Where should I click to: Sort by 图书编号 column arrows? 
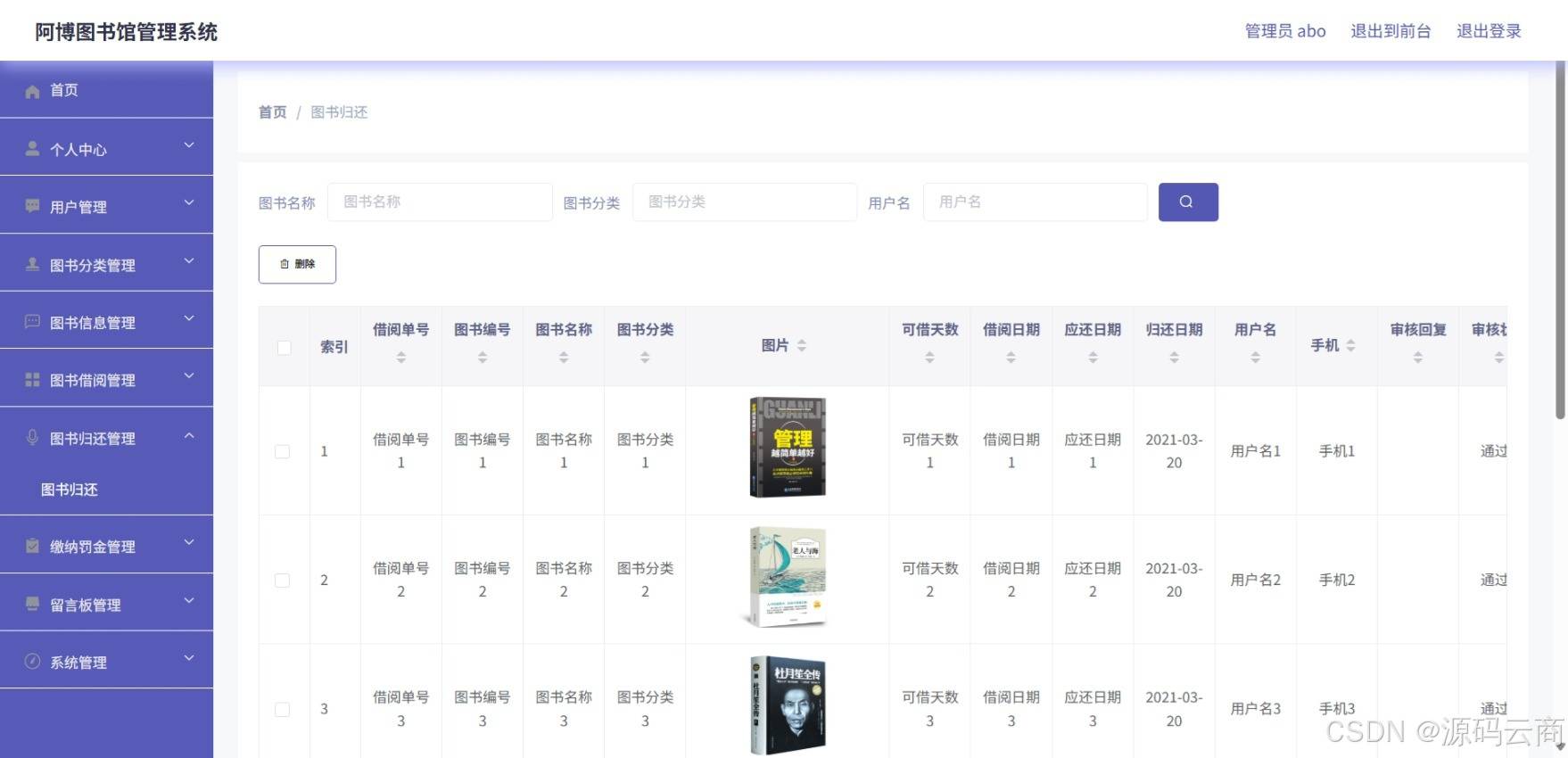483,357
